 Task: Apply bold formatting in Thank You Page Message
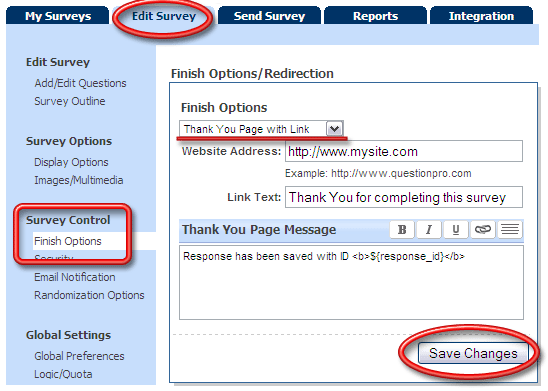(402, 230)
